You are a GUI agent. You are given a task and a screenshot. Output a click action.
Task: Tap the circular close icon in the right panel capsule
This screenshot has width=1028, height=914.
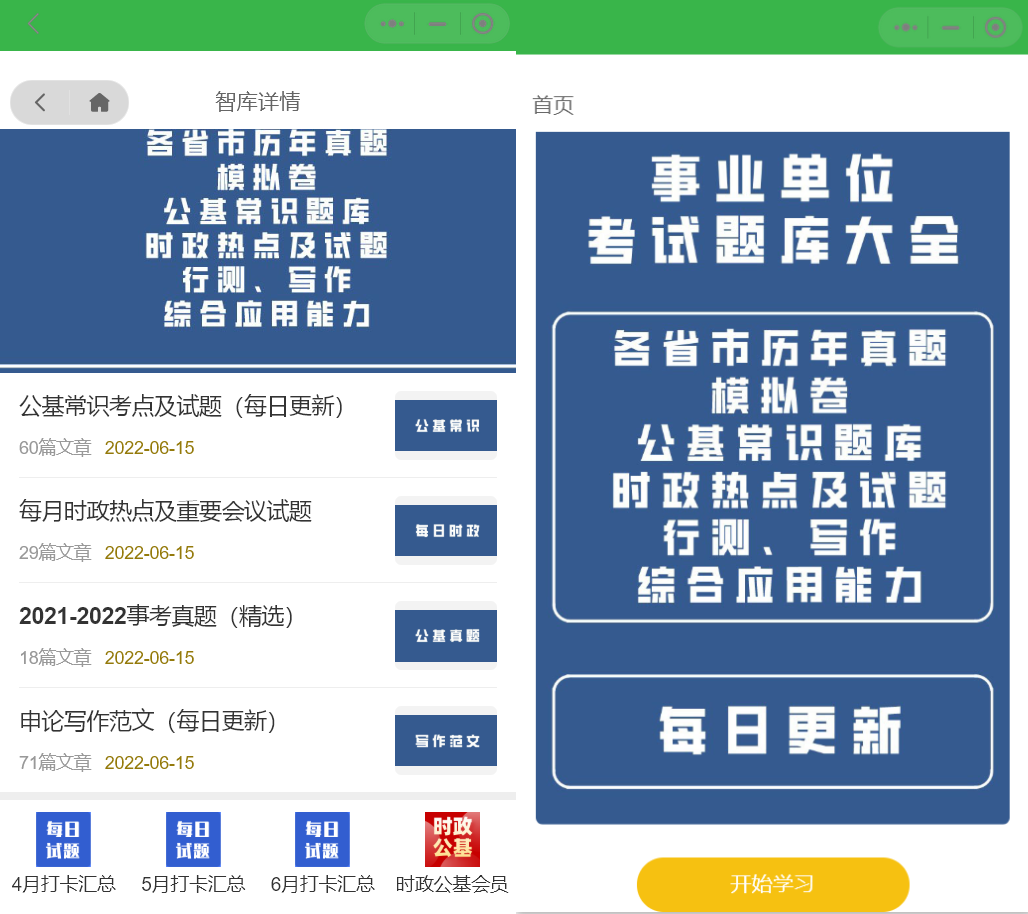994,28
